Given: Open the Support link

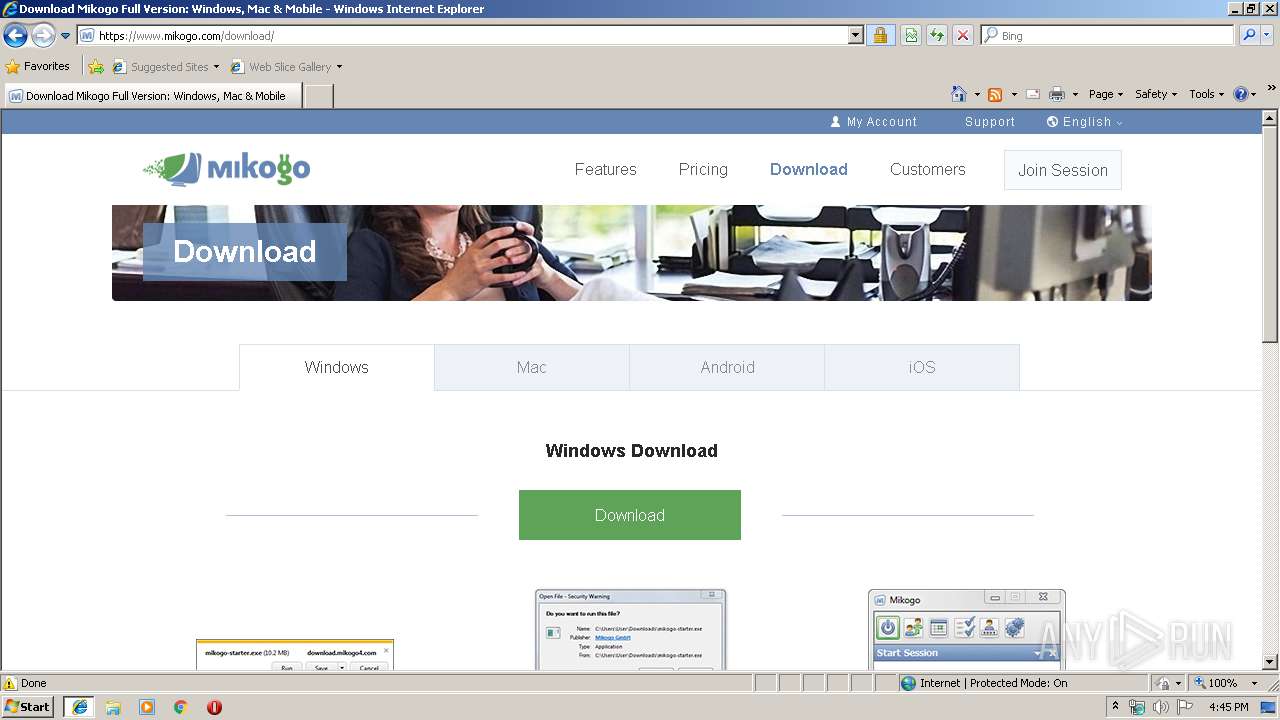Looking at the screenshot, I should click(990, 122).
